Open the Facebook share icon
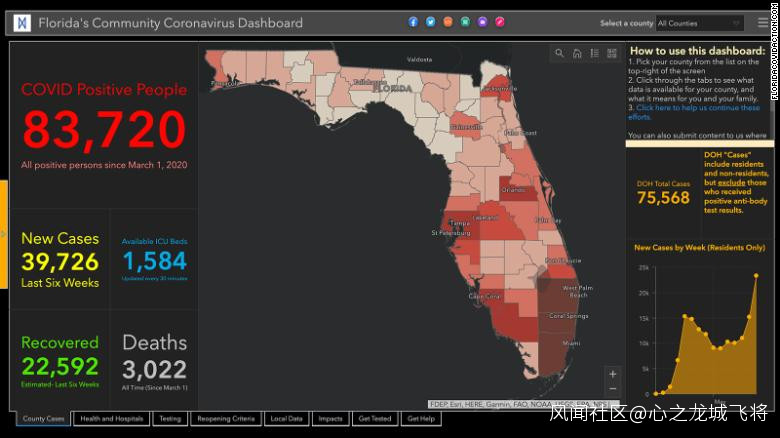Viewport: 780px width, 438px height. coord(413,22)
